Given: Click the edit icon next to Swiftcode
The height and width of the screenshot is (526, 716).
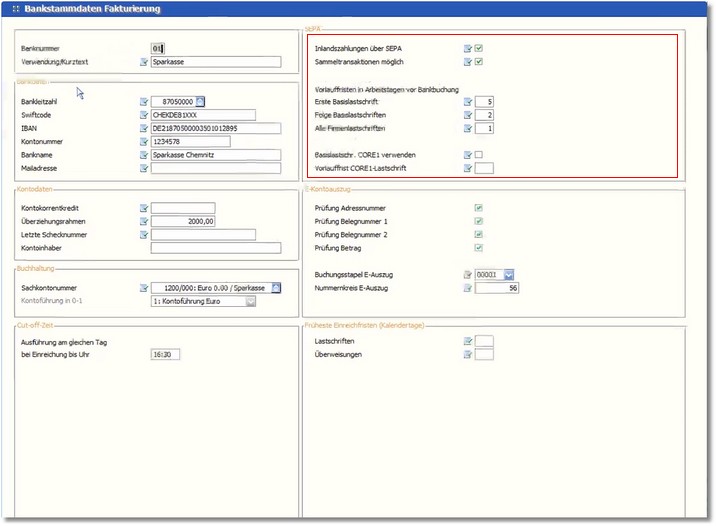Looking at the screenshot, I should click(x=144, y=114).
